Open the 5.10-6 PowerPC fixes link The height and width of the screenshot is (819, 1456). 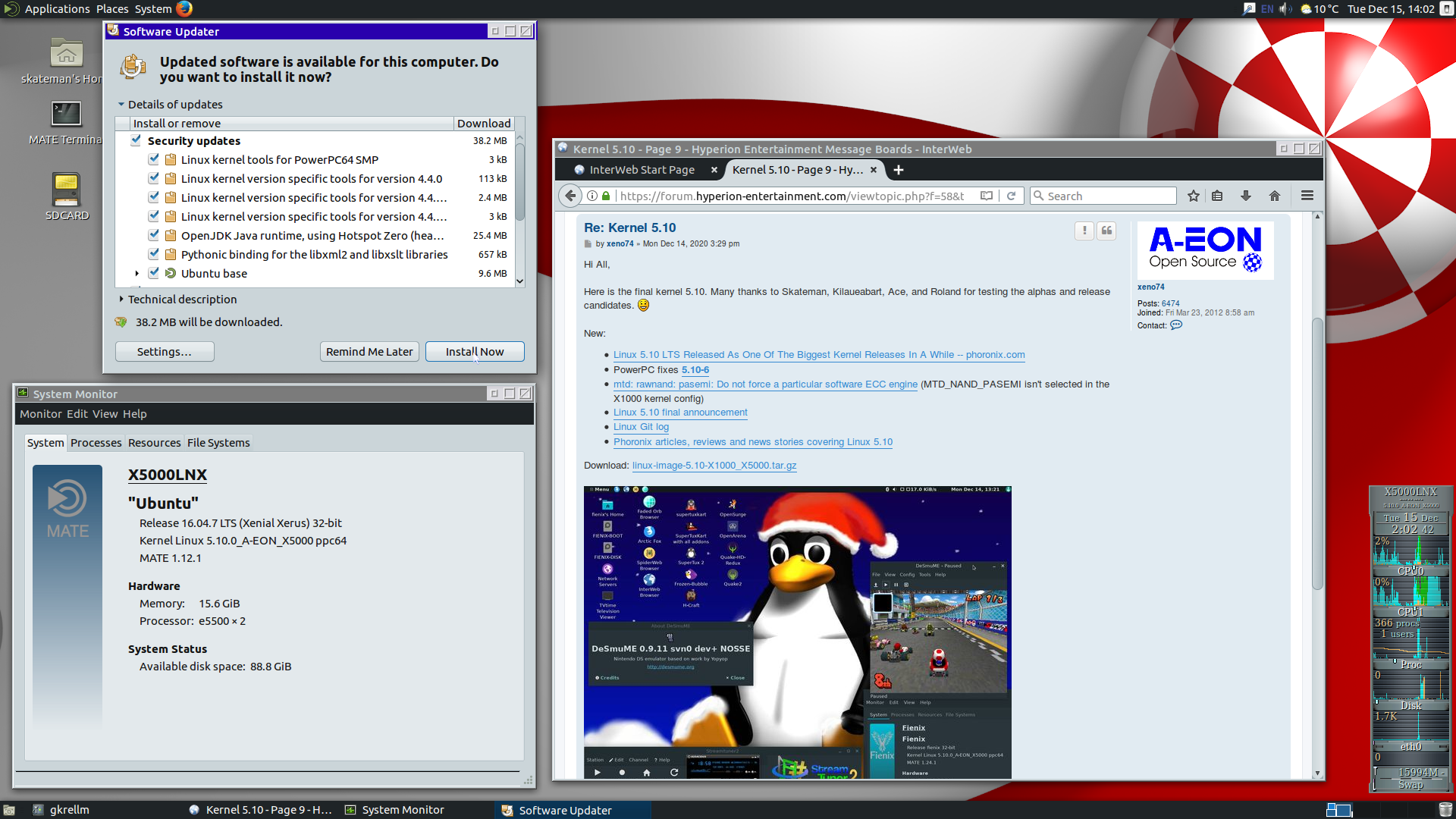coord(695,370)
